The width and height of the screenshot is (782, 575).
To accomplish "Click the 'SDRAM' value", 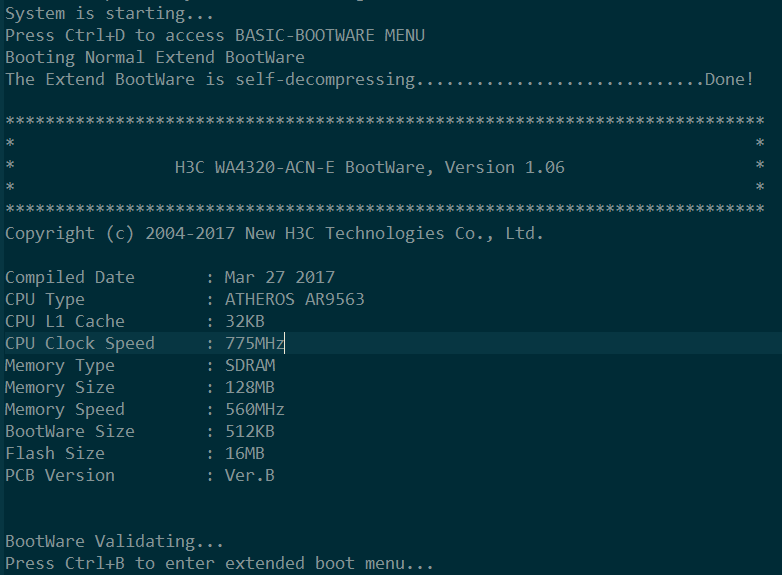I will pyautogui.click(x=250, y=365).
